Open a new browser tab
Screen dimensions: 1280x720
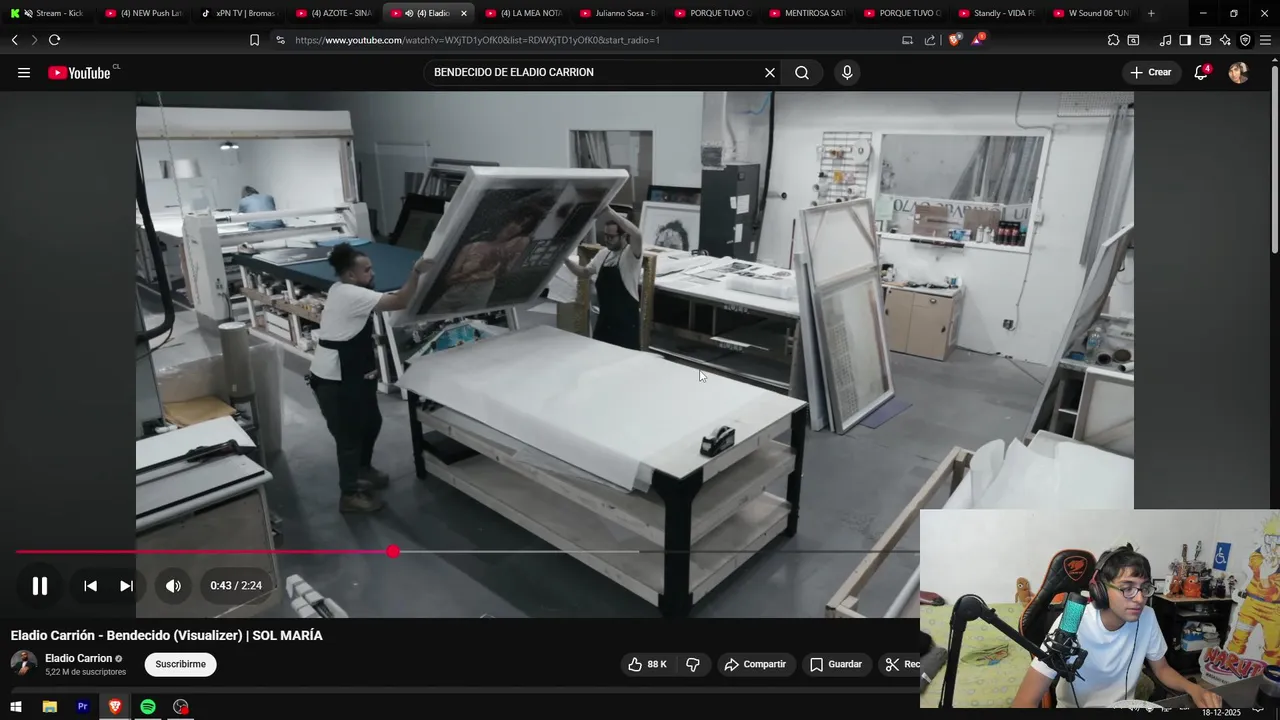(x=1151, y=13)
